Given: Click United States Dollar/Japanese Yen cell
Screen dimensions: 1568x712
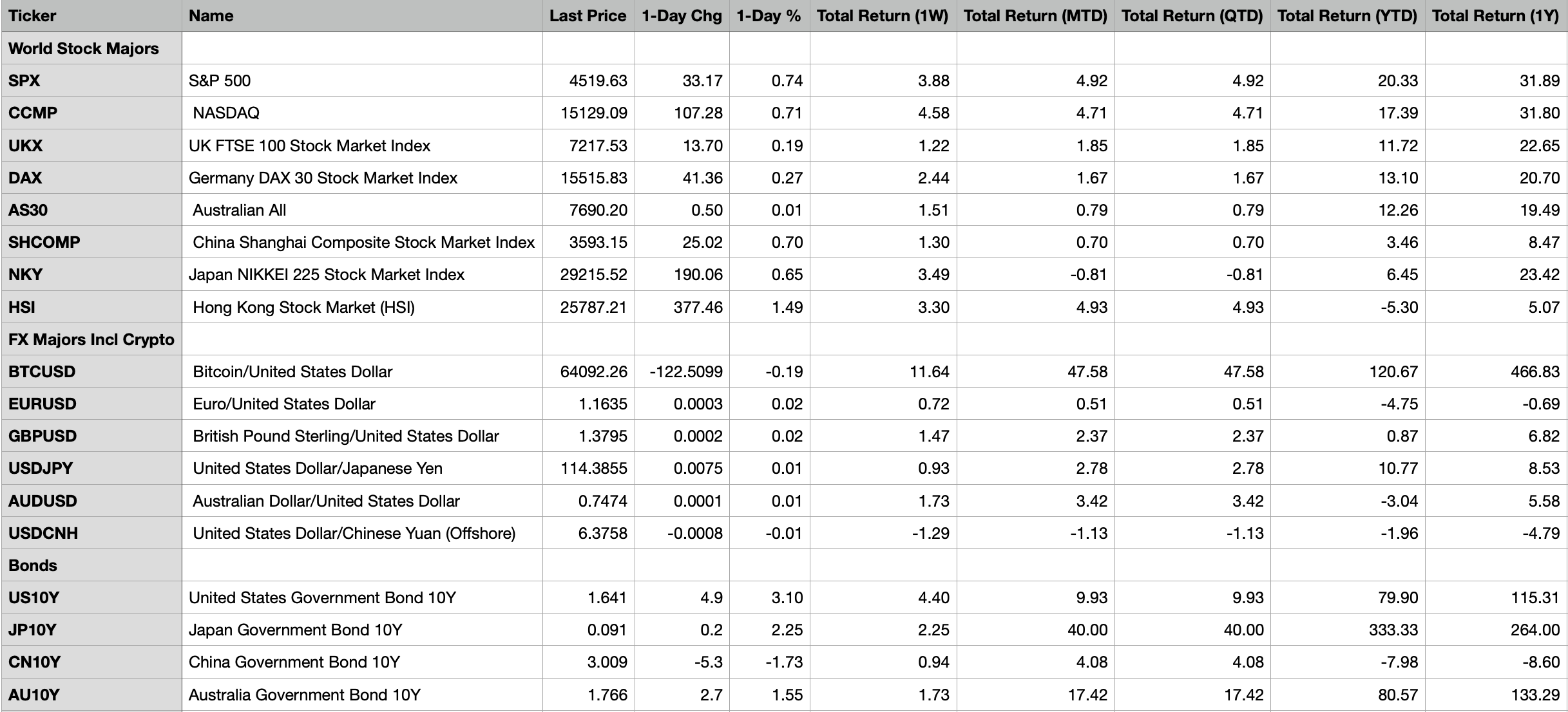Looking at the screenshot, I should pos(362,468).
